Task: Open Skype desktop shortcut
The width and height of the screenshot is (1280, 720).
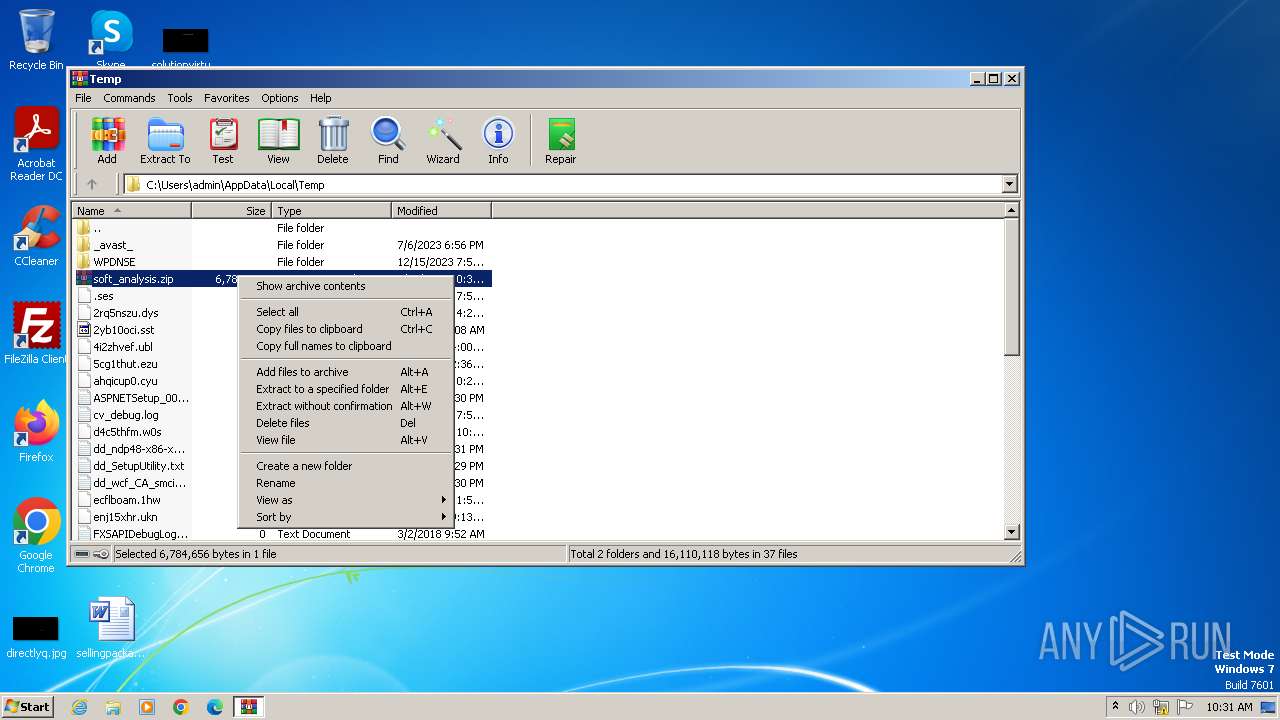Action: [x=110, y=40]
